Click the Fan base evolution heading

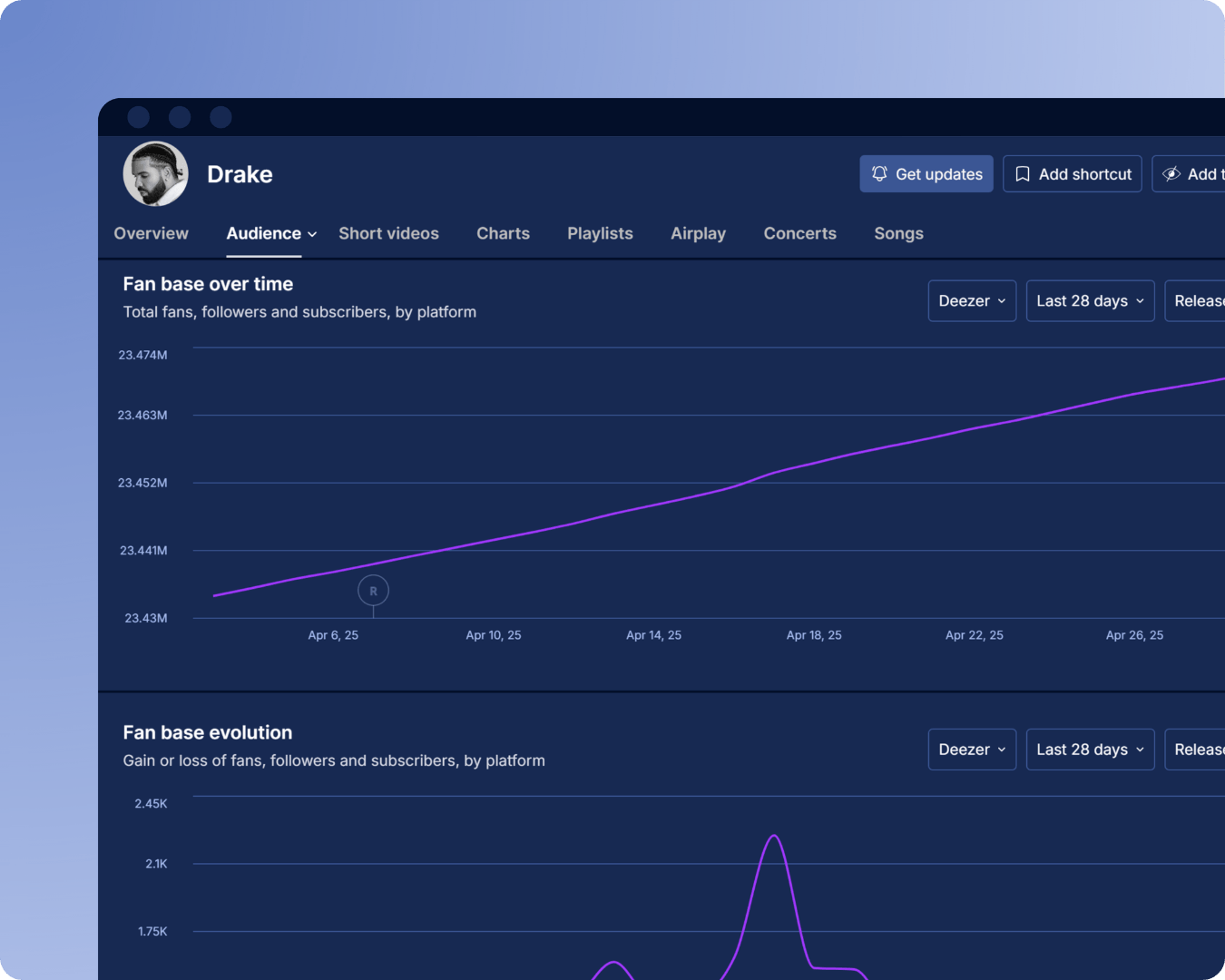[x=208, y=732]
